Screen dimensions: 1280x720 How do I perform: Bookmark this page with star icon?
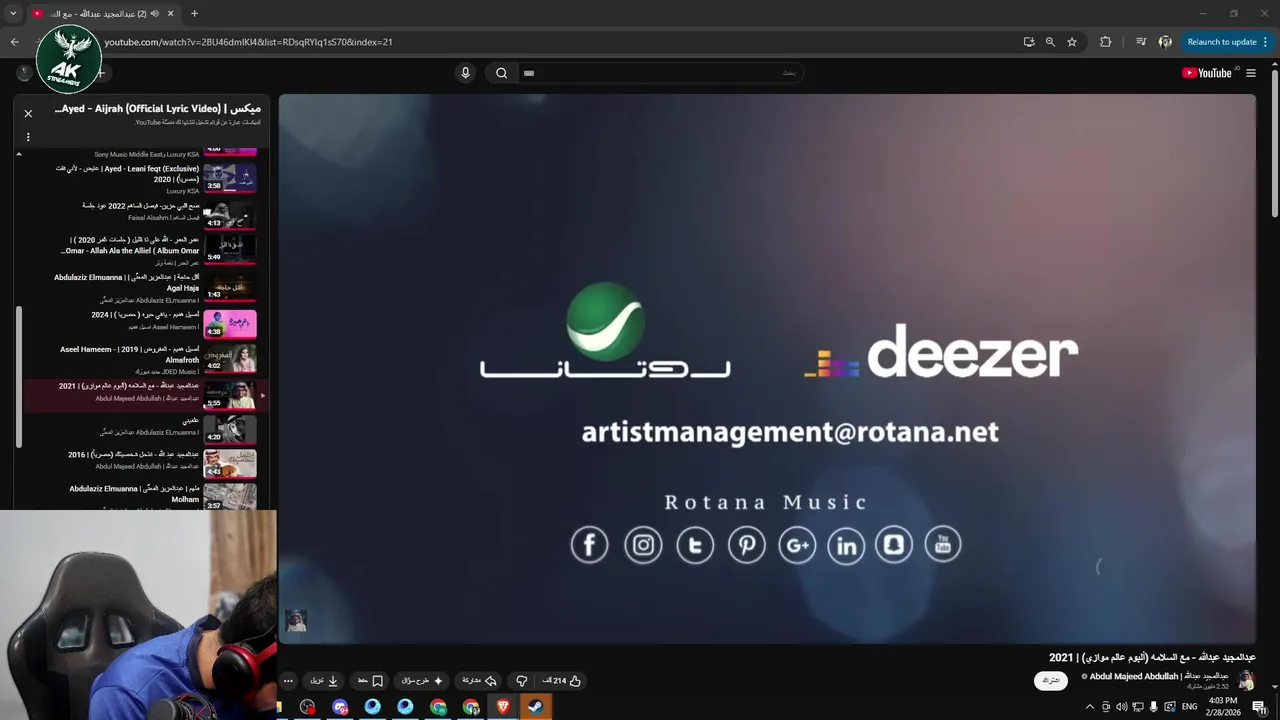click(1072, 42)
